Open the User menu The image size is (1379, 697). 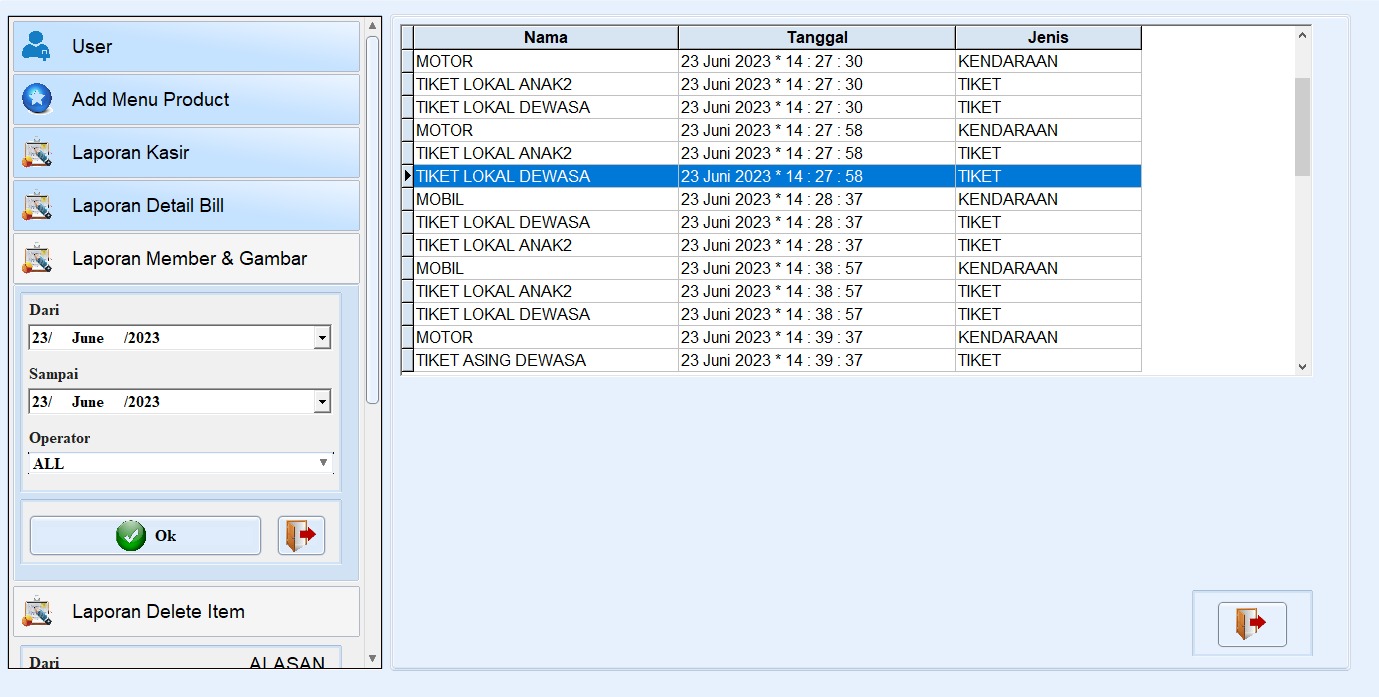pos(186,46)
